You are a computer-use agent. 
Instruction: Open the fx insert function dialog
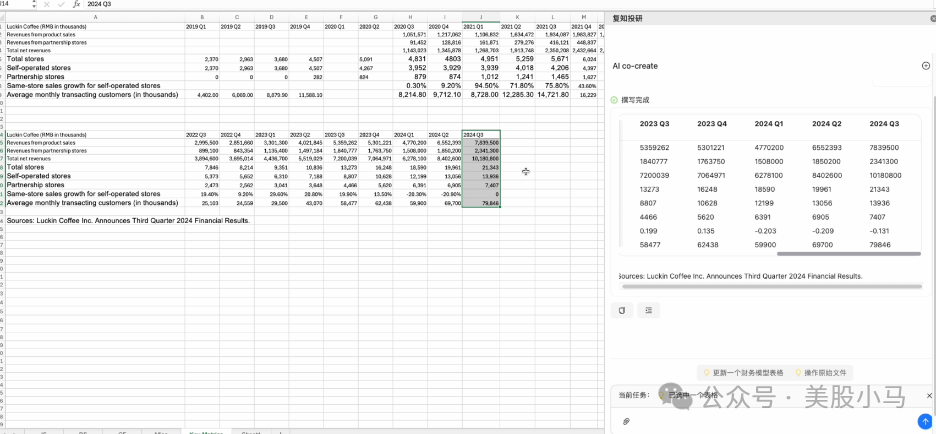coord(76,4)
